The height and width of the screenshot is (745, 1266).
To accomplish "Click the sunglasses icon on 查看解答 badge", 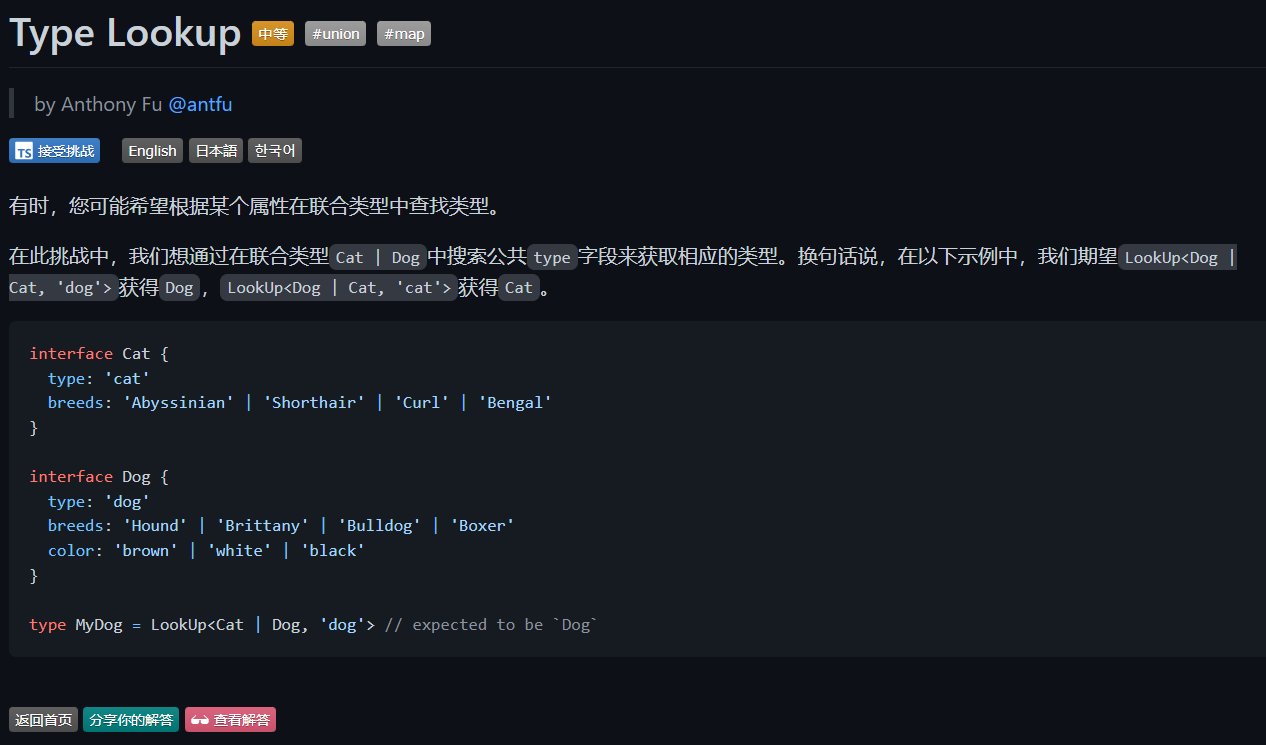I will 199,720.
